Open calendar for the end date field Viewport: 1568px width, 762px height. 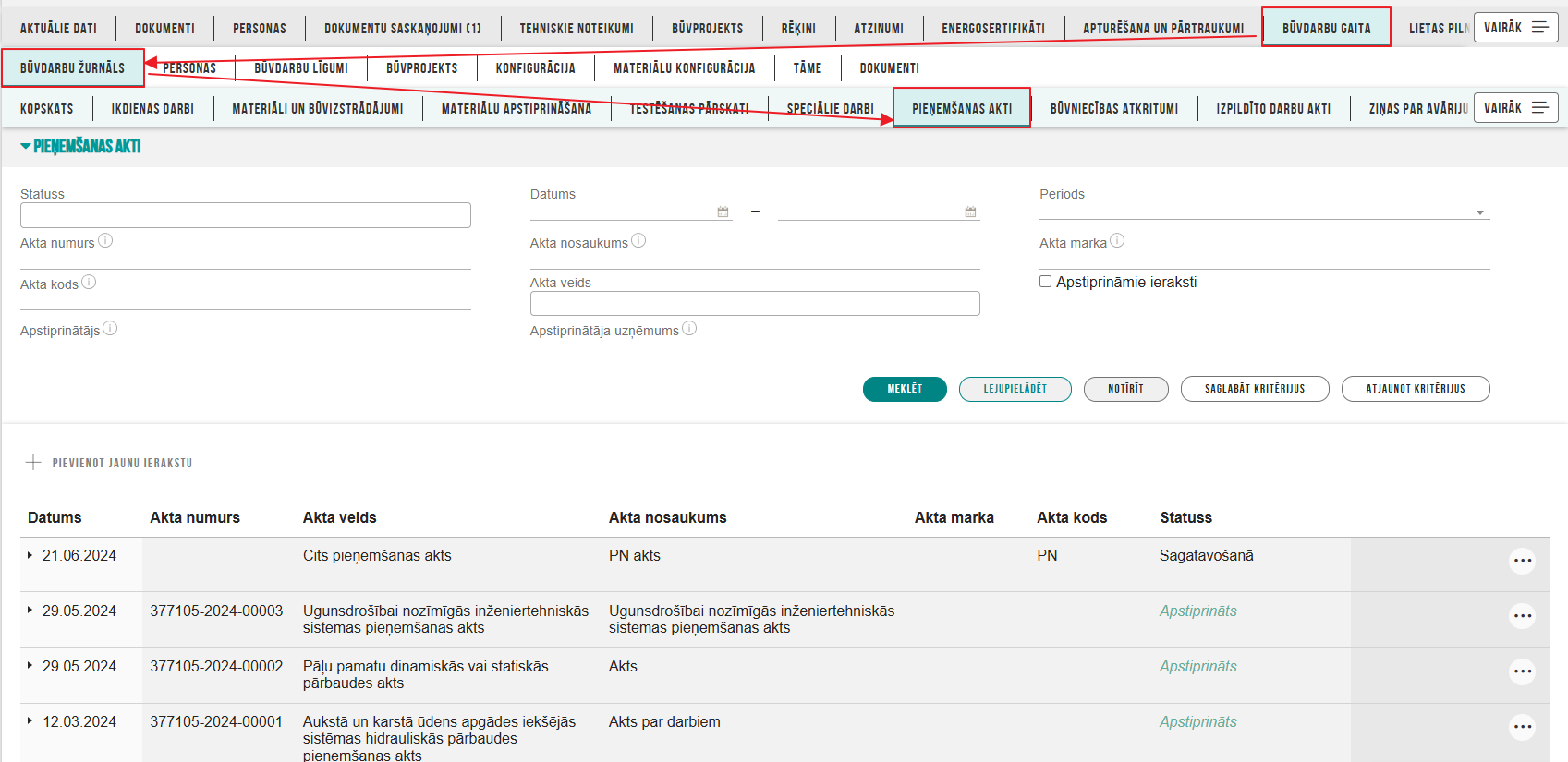[970, 212]
